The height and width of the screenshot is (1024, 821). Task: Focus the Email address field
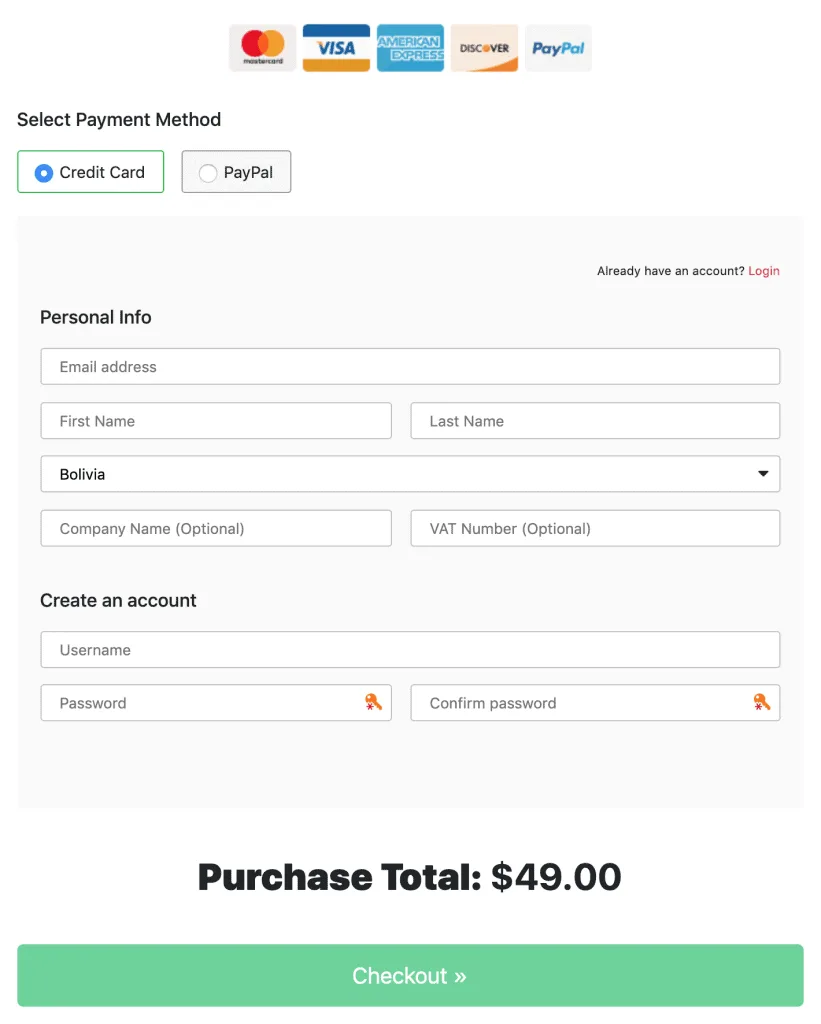point(410,367)
